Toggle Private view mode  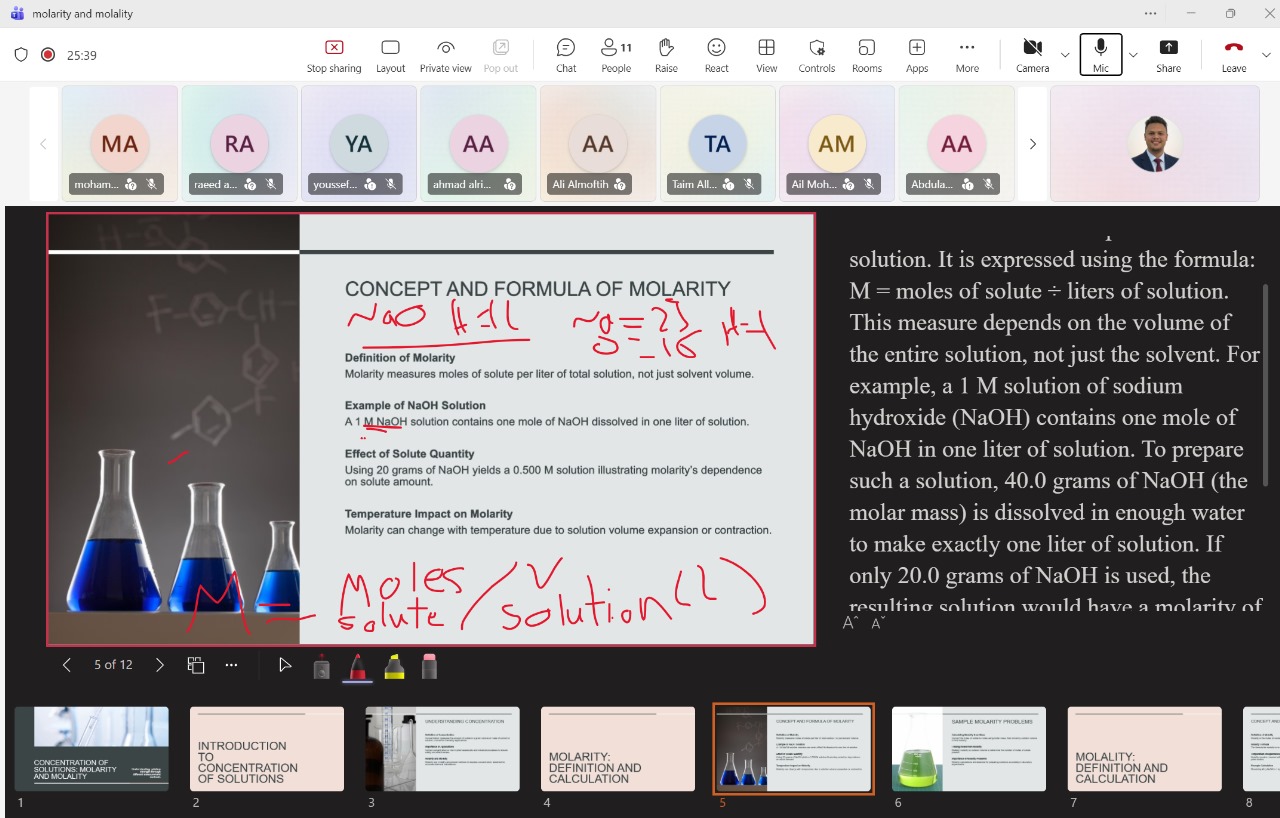pyautogui.click(x=446, y=55)
